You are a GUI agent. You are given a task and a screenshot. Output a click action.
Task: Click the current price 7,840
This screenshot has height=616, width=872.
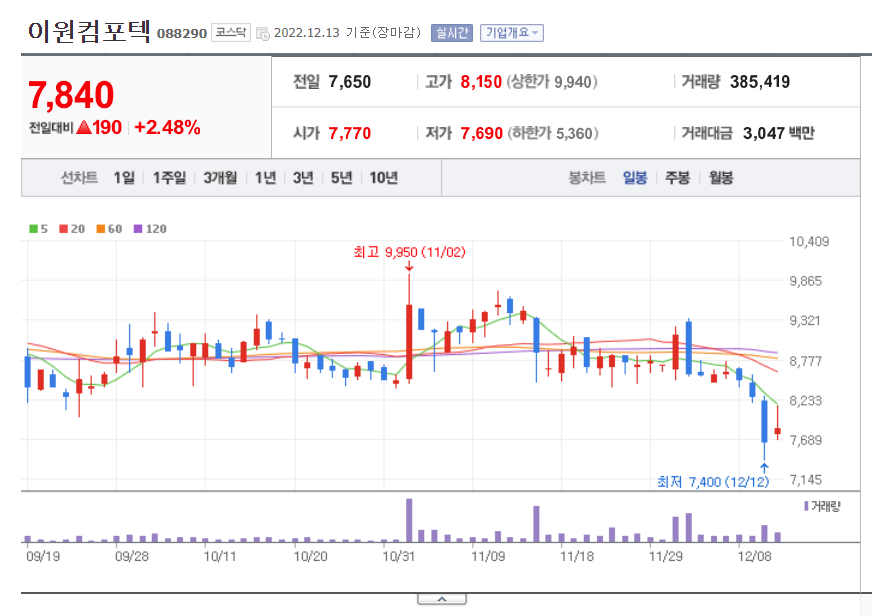pyautogui.click(x=71, y=95)
